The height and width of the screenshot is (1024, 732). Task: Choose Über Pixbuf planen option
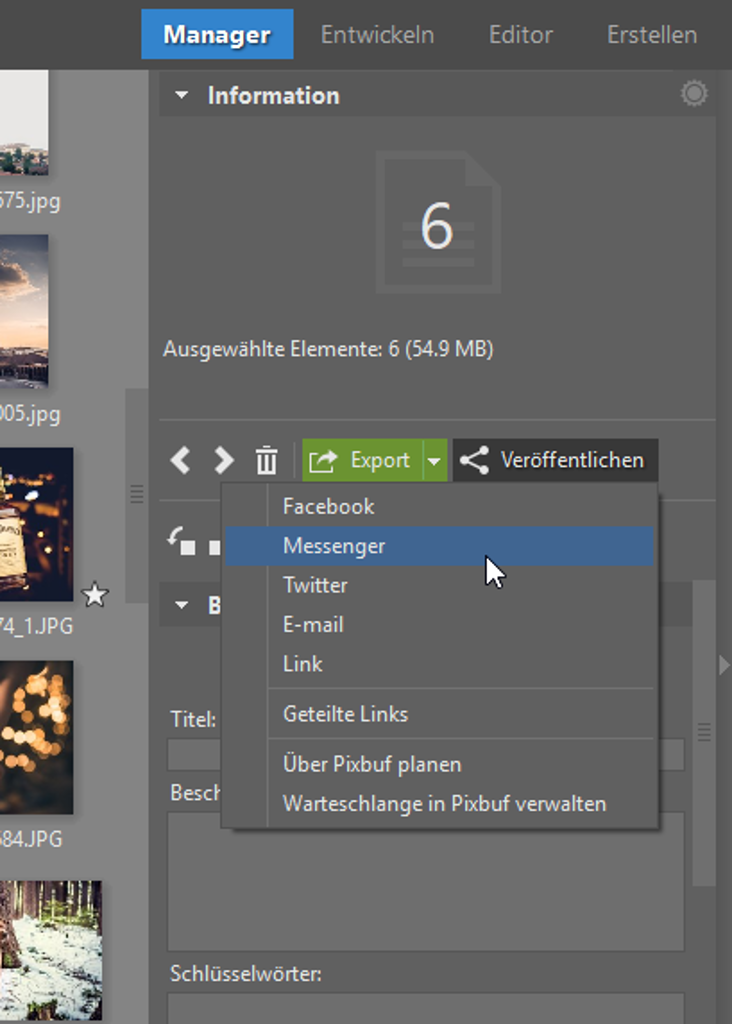[x=372, y=764]
